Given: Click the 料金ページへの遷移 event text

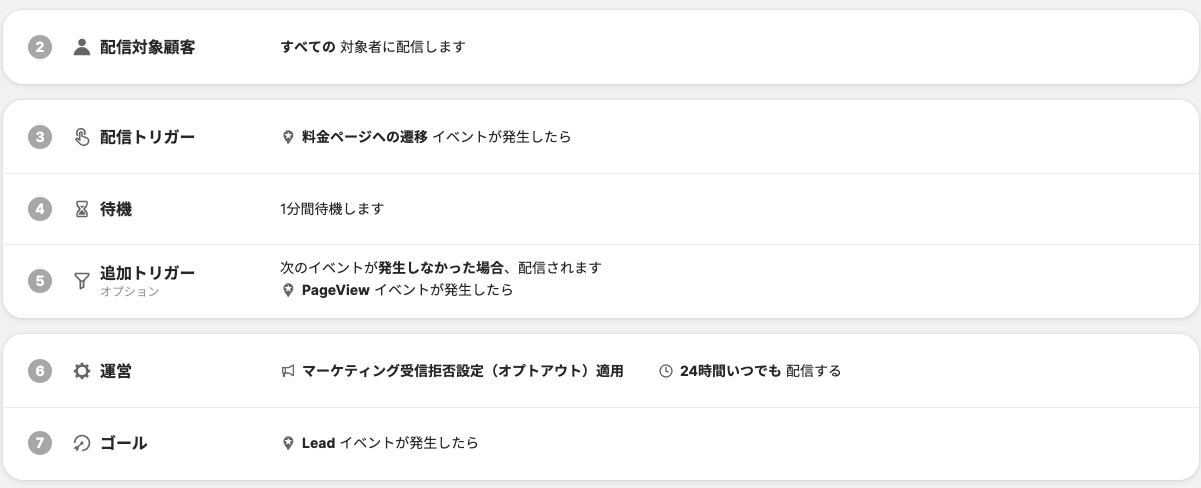Looking at the screenshot, I should 364,137.
